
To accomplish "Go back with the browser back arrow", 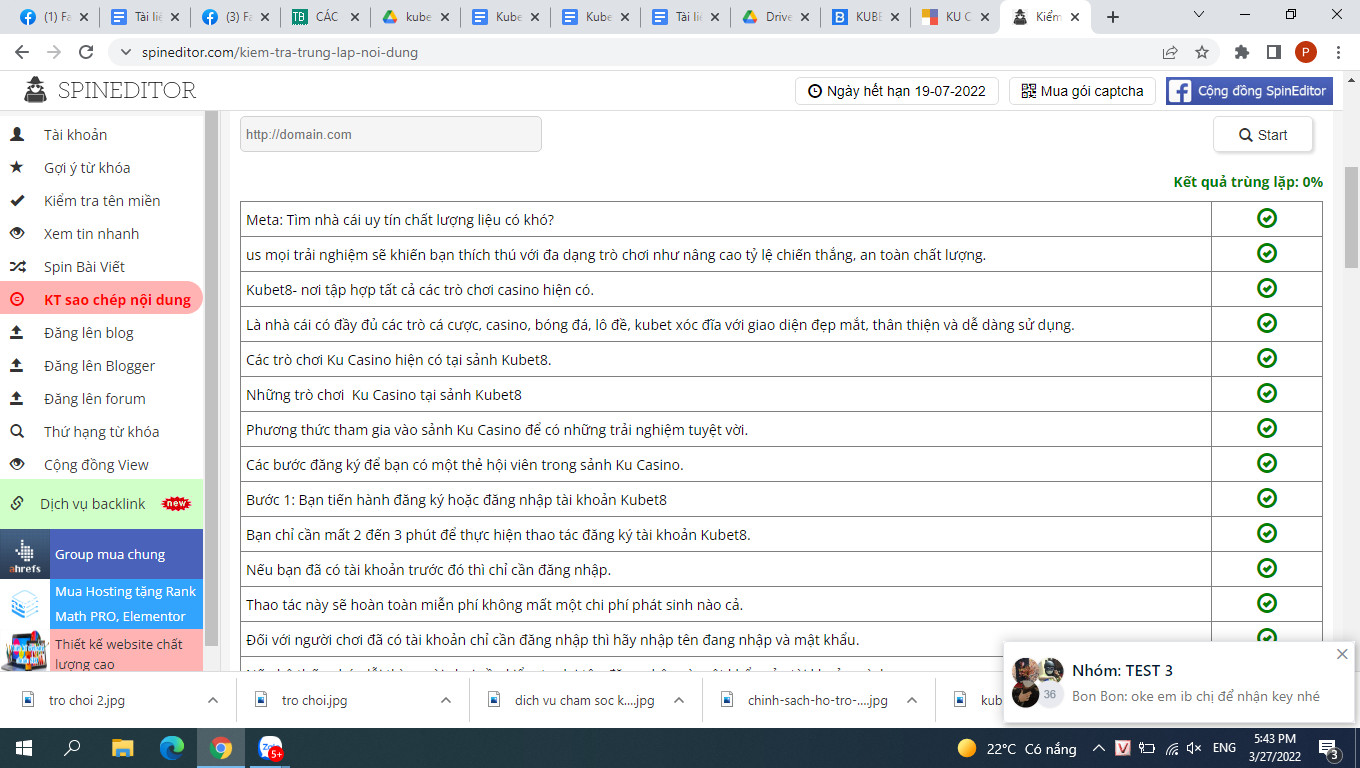I will pos(22,52).
